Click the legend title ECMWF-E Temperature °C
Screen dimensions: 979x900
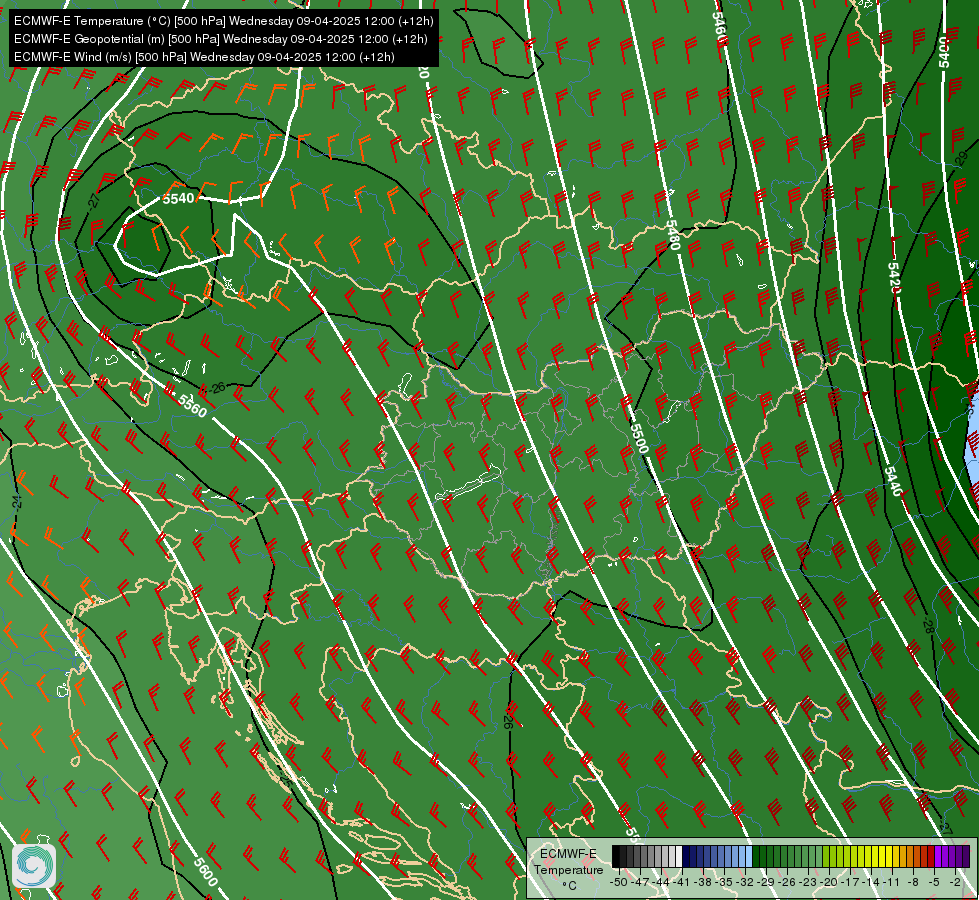point(568,869)
